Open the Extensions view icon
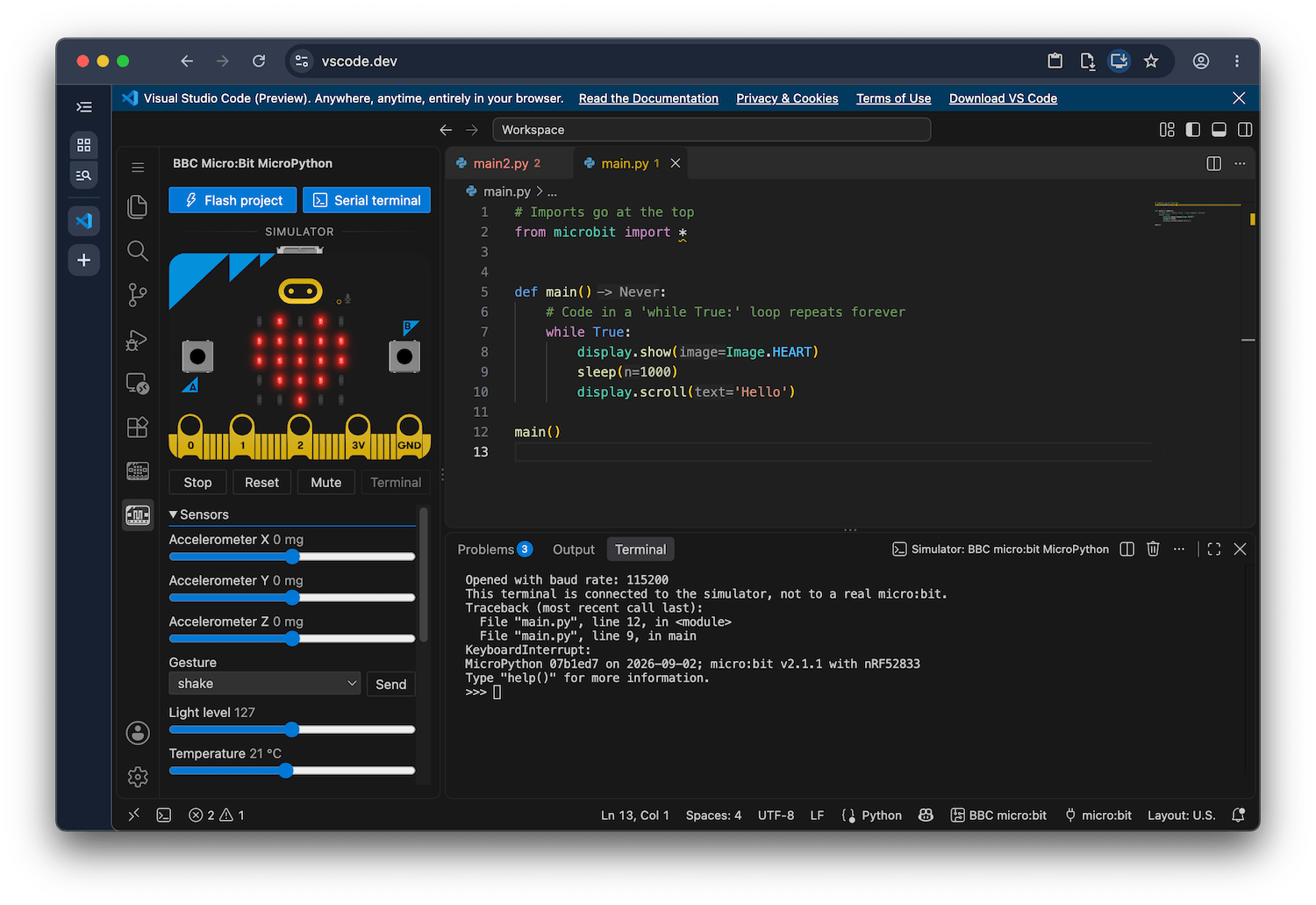 tap(138, 427)
